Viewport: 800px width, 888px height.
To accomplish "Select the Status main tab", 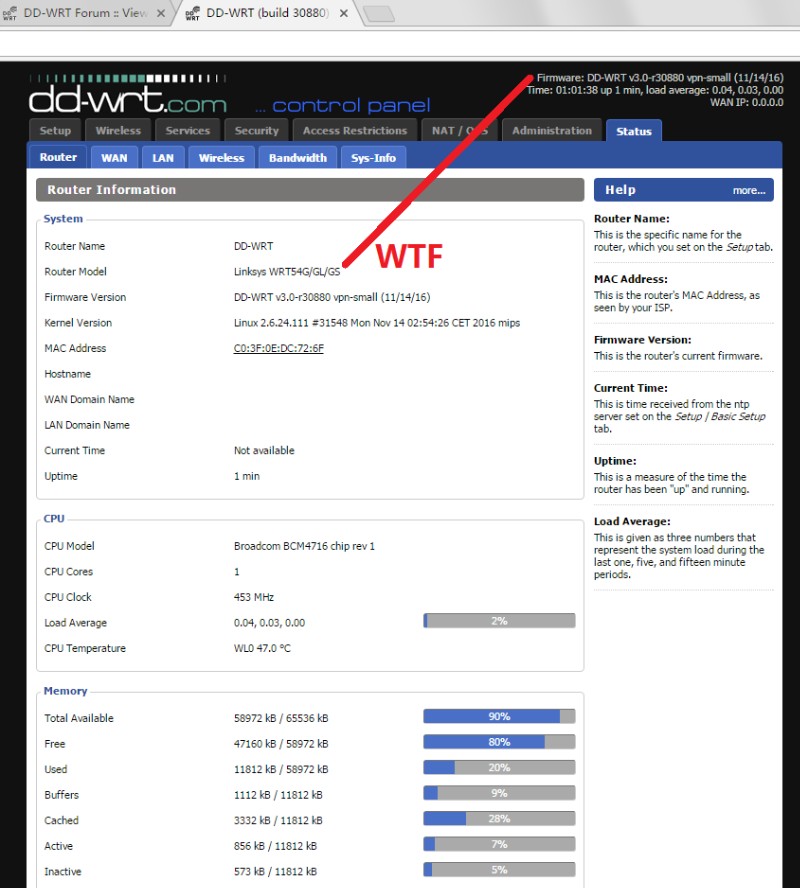I will 634,131.
